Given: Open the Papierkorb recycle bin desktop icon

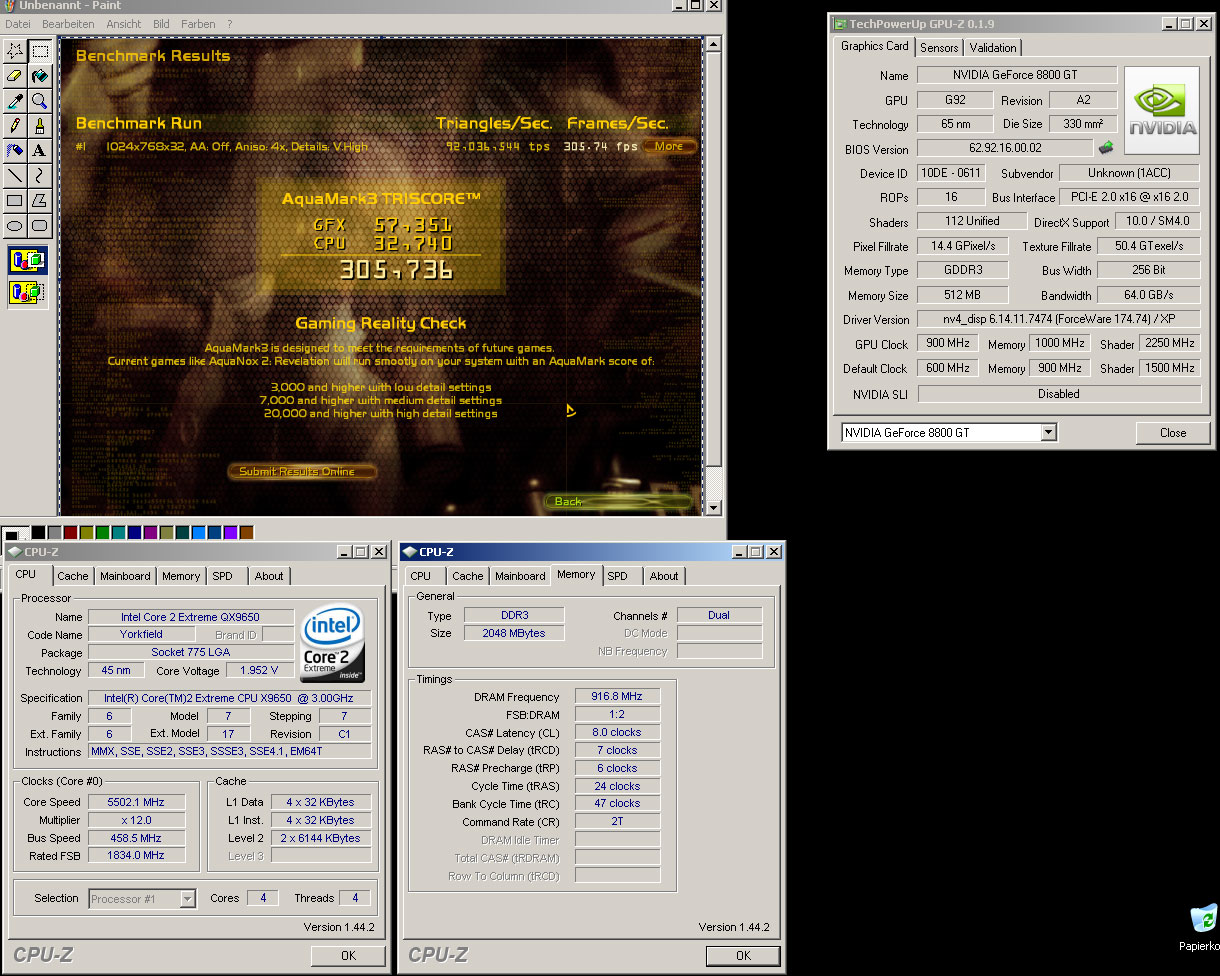Looking at the screenshot, I should click(1203, 927).
